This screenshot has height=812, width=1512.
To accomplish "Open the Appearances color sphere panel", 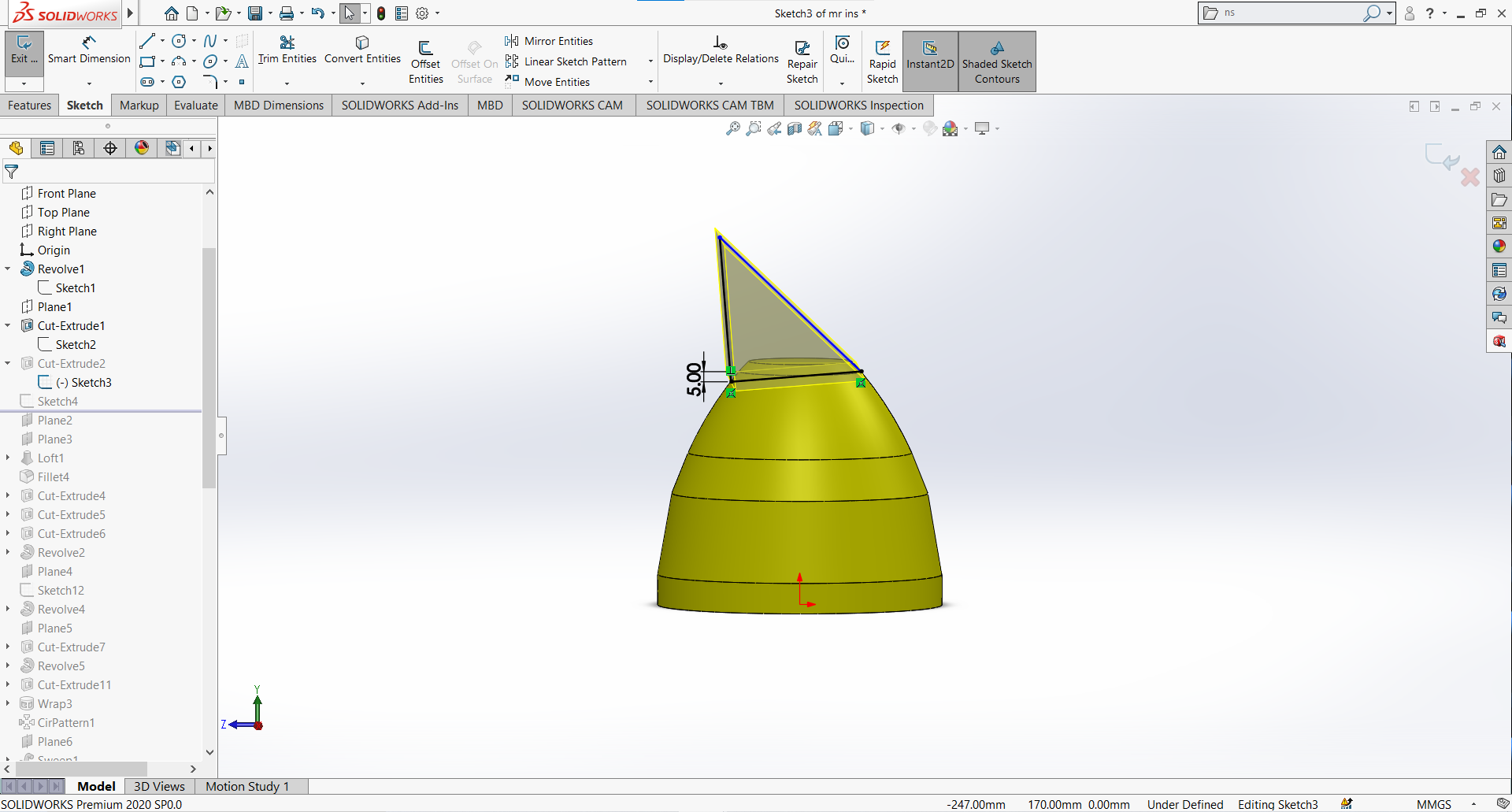I will (x=1499, y=246).
